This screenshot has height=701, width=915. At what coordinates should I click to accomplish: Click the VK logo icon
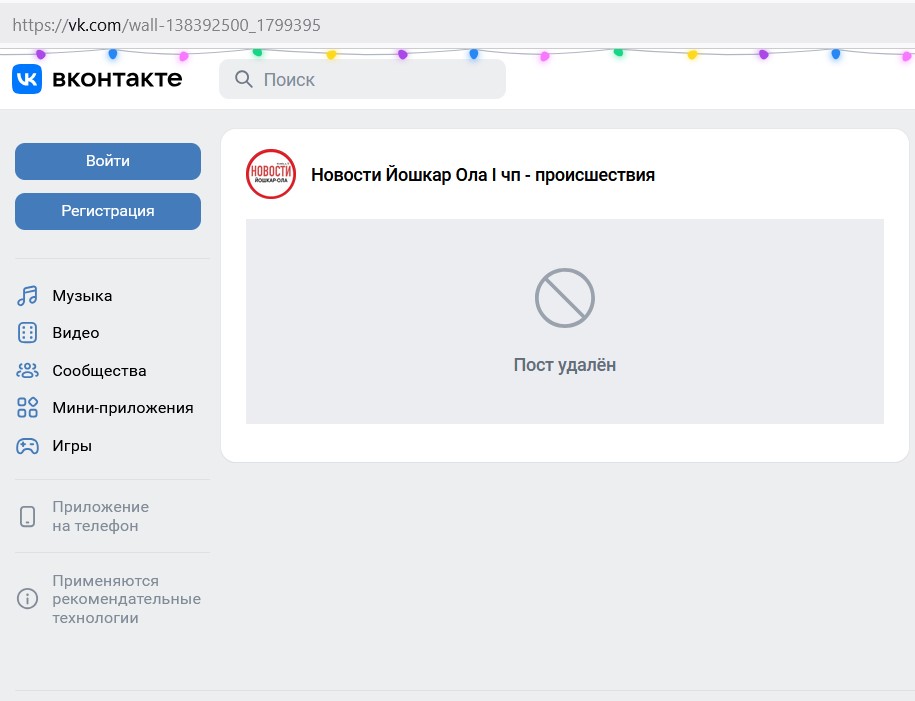coord(27,79)
